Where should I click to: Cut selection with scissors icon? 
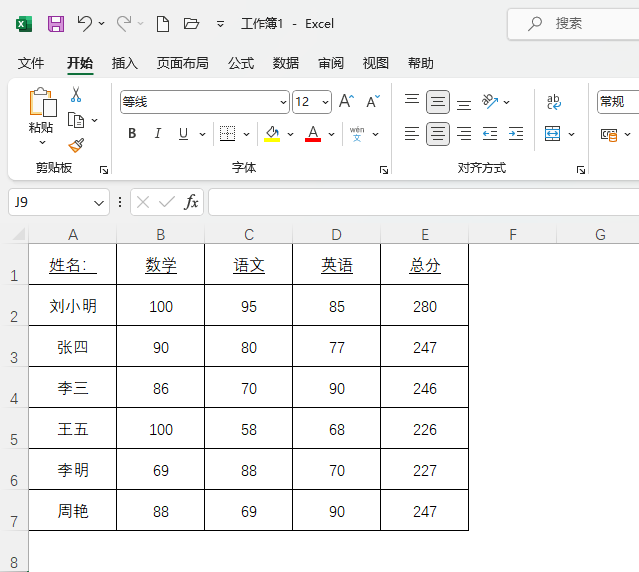tap(76, 94)
